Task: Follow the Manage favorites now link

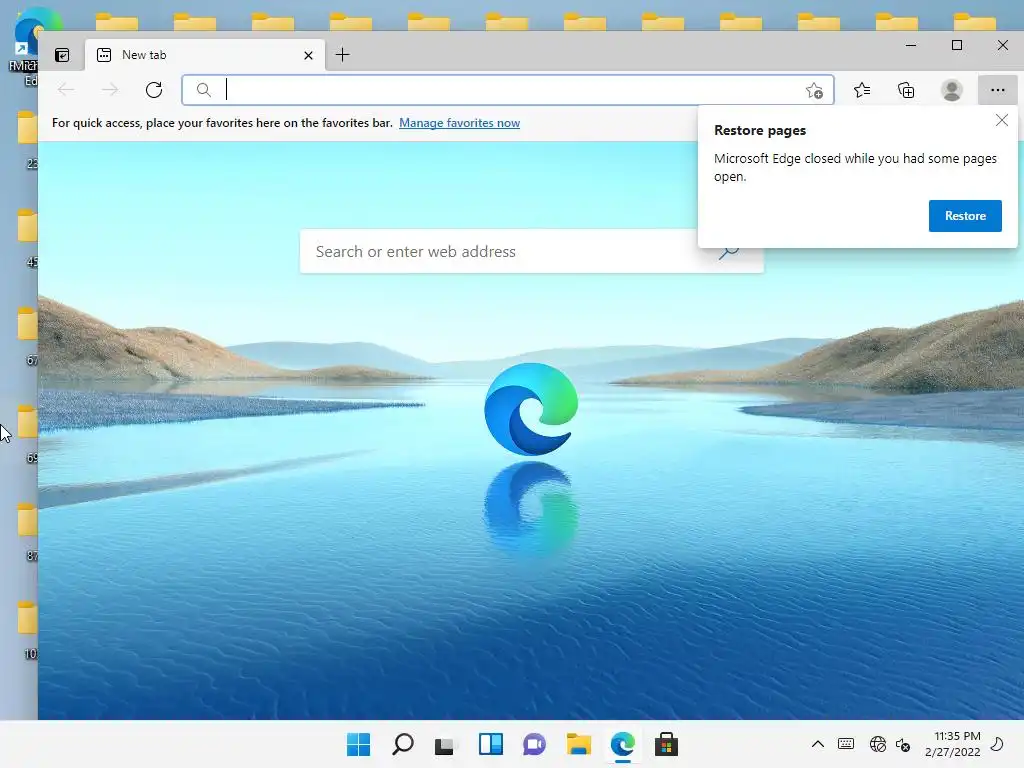Action: tap(459, 123)
